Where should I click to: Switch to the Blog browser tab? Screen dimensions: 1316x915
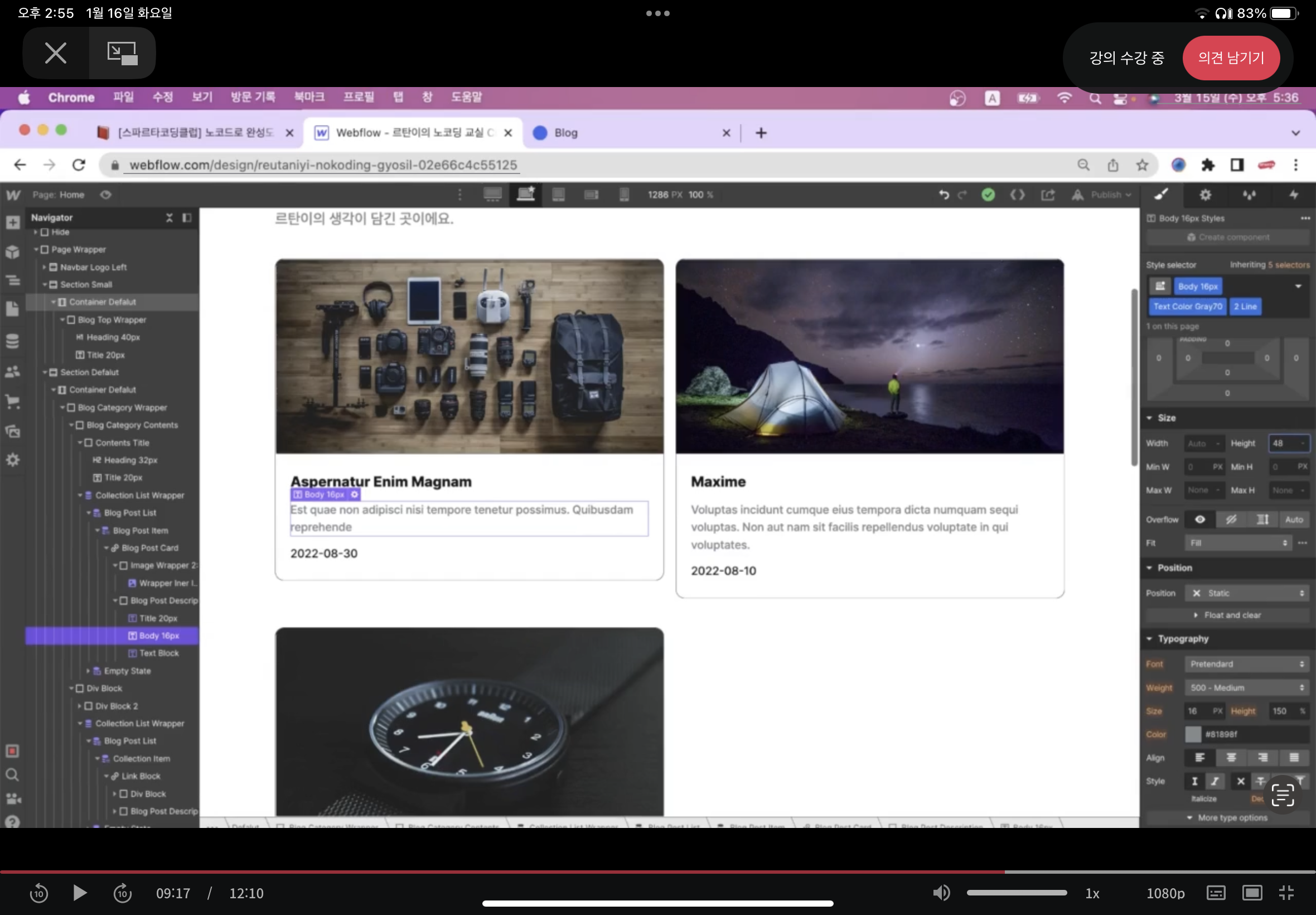tap(630, 133)
